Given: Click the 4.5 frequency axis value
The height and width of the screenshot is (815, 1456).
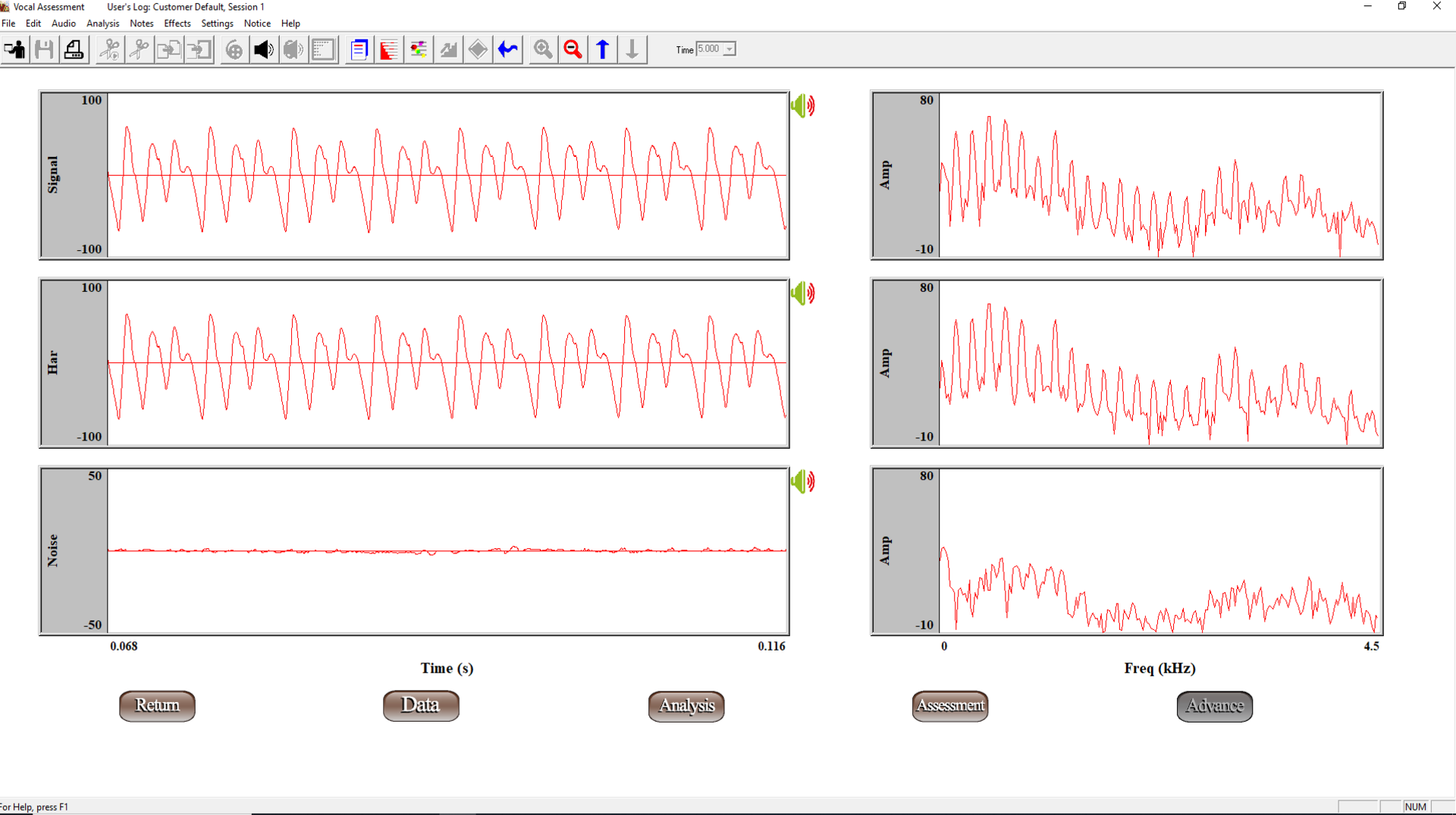Looking at the screenshot, I should coord(1371,646).
